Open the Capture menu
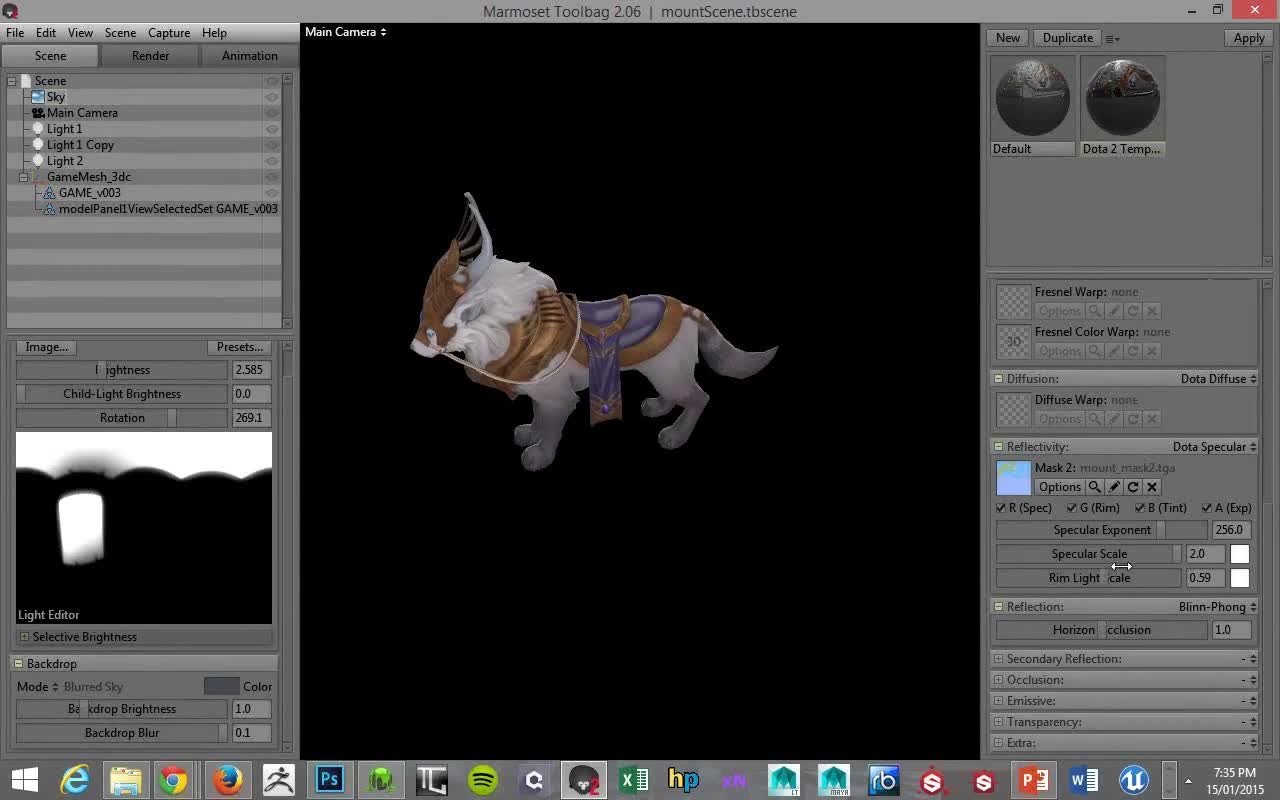 coord(169,33)
